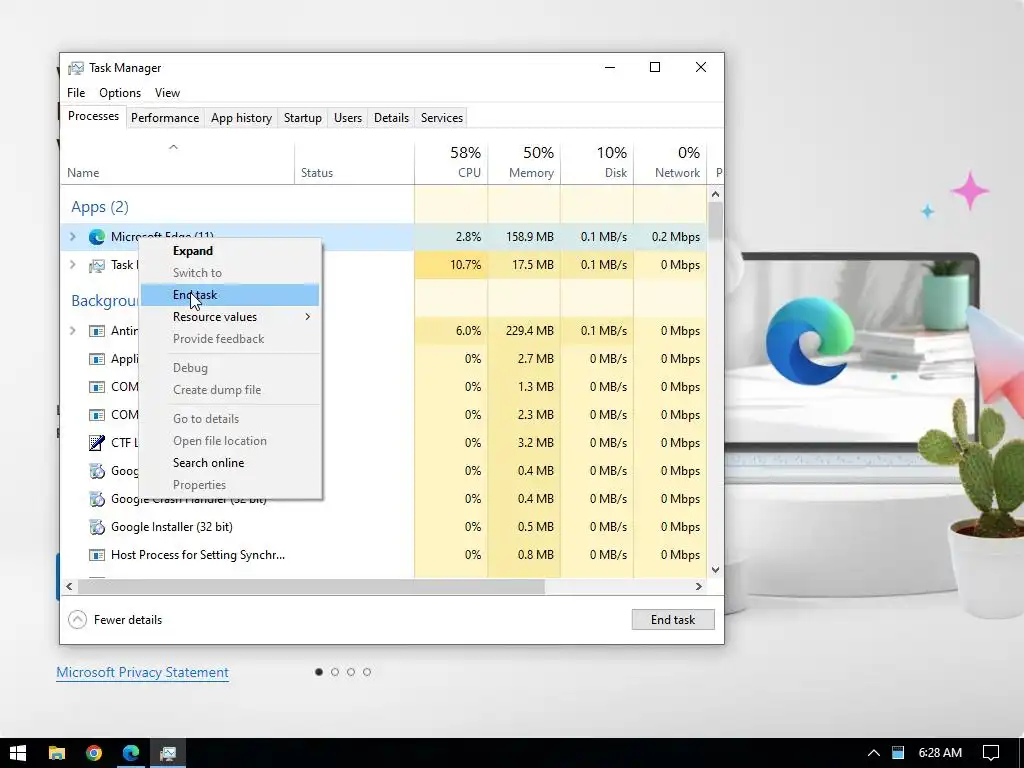The width and height of the screenshot is (1024, 768).
Task: Sort processes by CPU column
Action: tap(451, 163)
